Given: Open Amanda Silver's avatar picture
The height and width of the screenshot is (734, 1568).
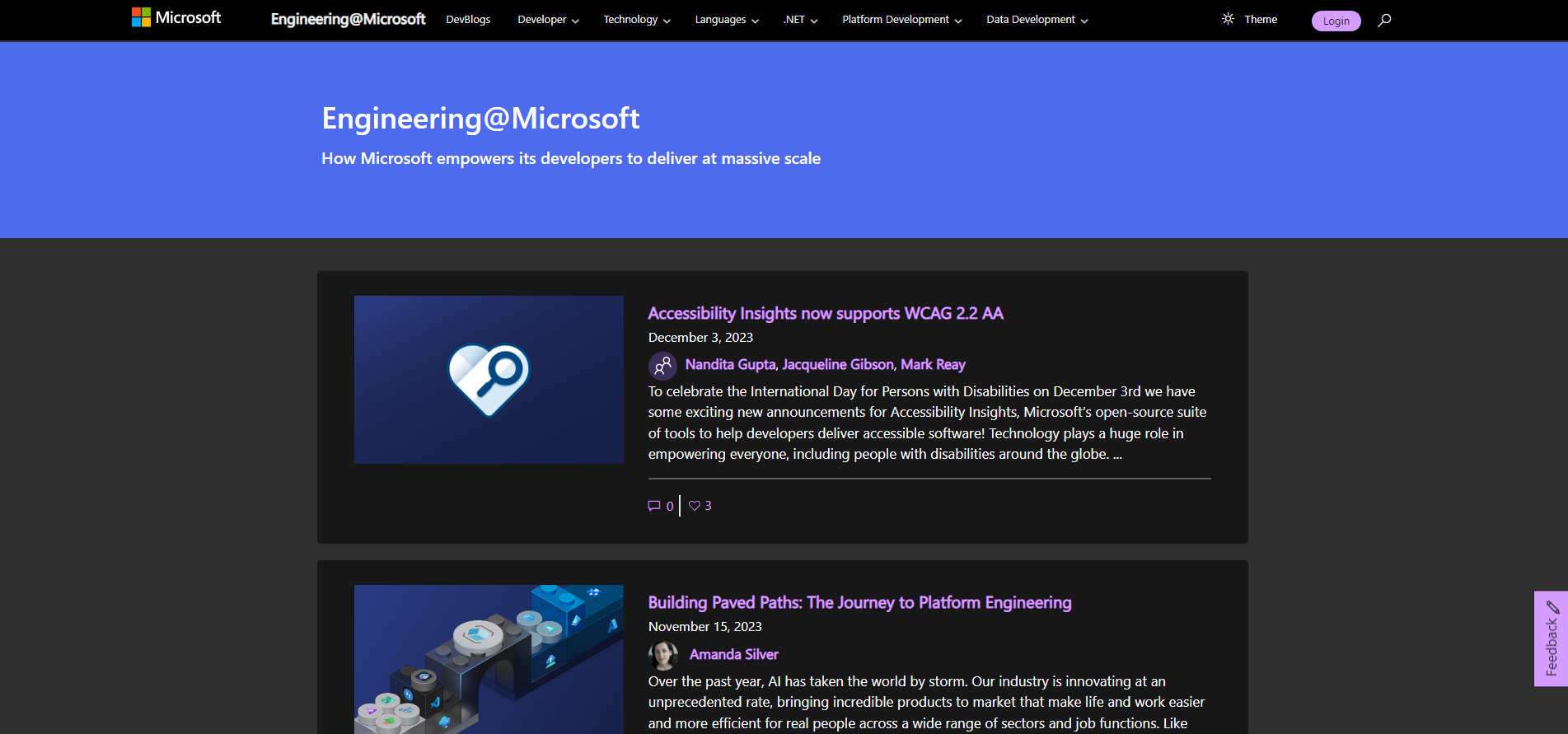Looking at the screenshot, I should (663, 655).
